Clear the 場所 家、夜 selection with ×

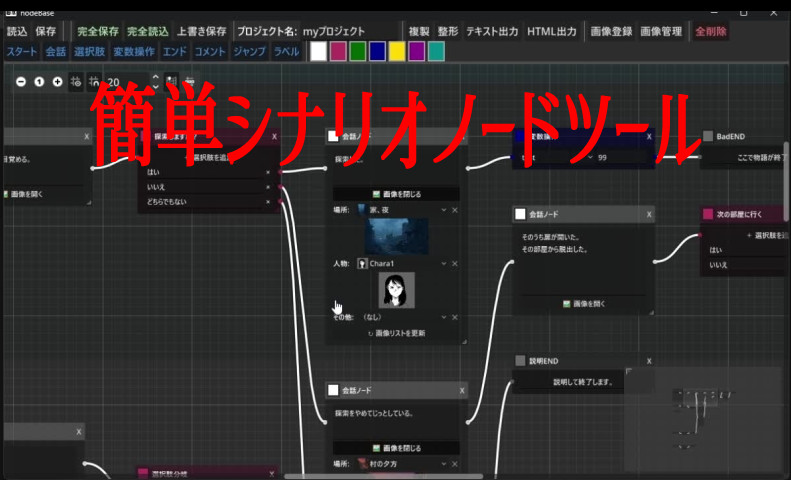click(455, 210)
